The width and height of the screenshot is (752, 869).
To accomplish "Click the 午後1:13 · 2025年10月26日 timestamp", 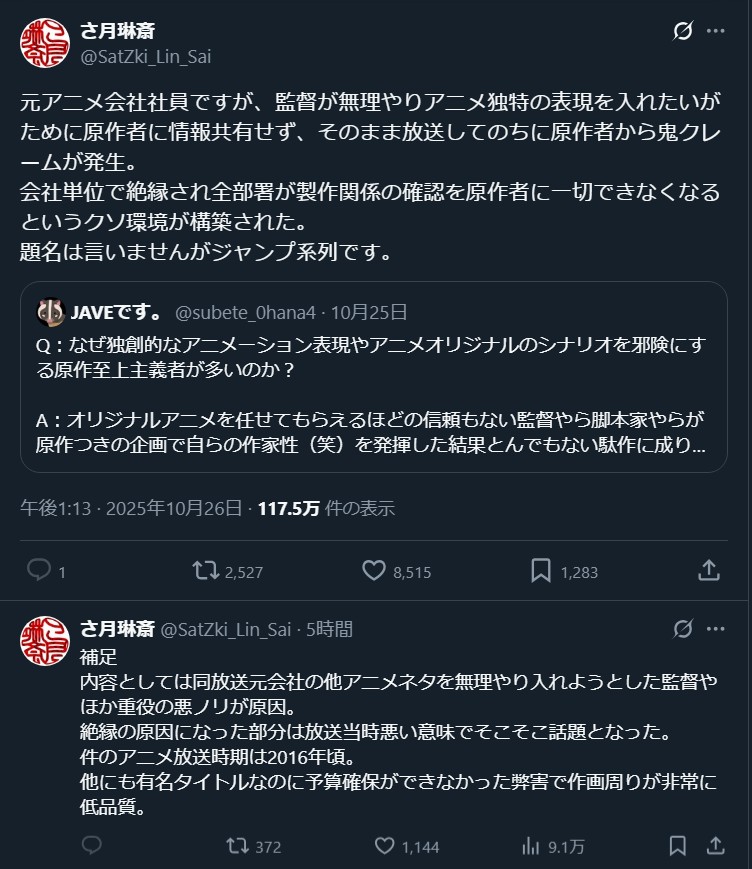I will click(x=131, y=508).
